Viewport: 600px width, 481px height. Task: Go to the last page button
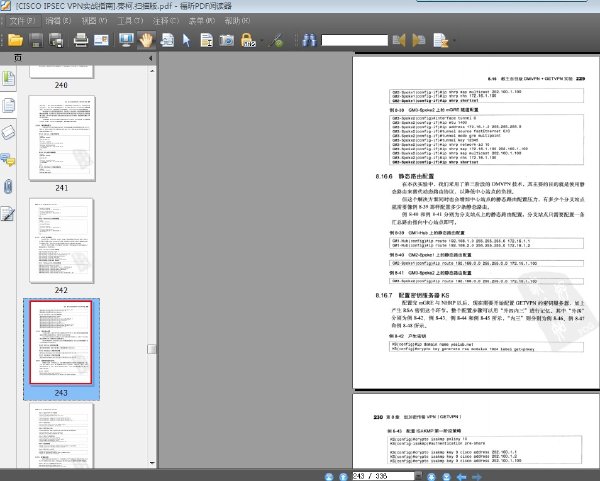tap(446, 476)
